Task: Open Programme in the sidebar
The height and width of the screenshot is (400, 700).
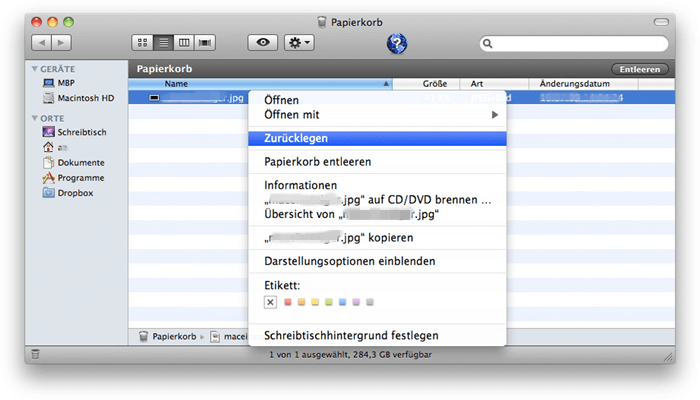Action: tap(74, 178)
